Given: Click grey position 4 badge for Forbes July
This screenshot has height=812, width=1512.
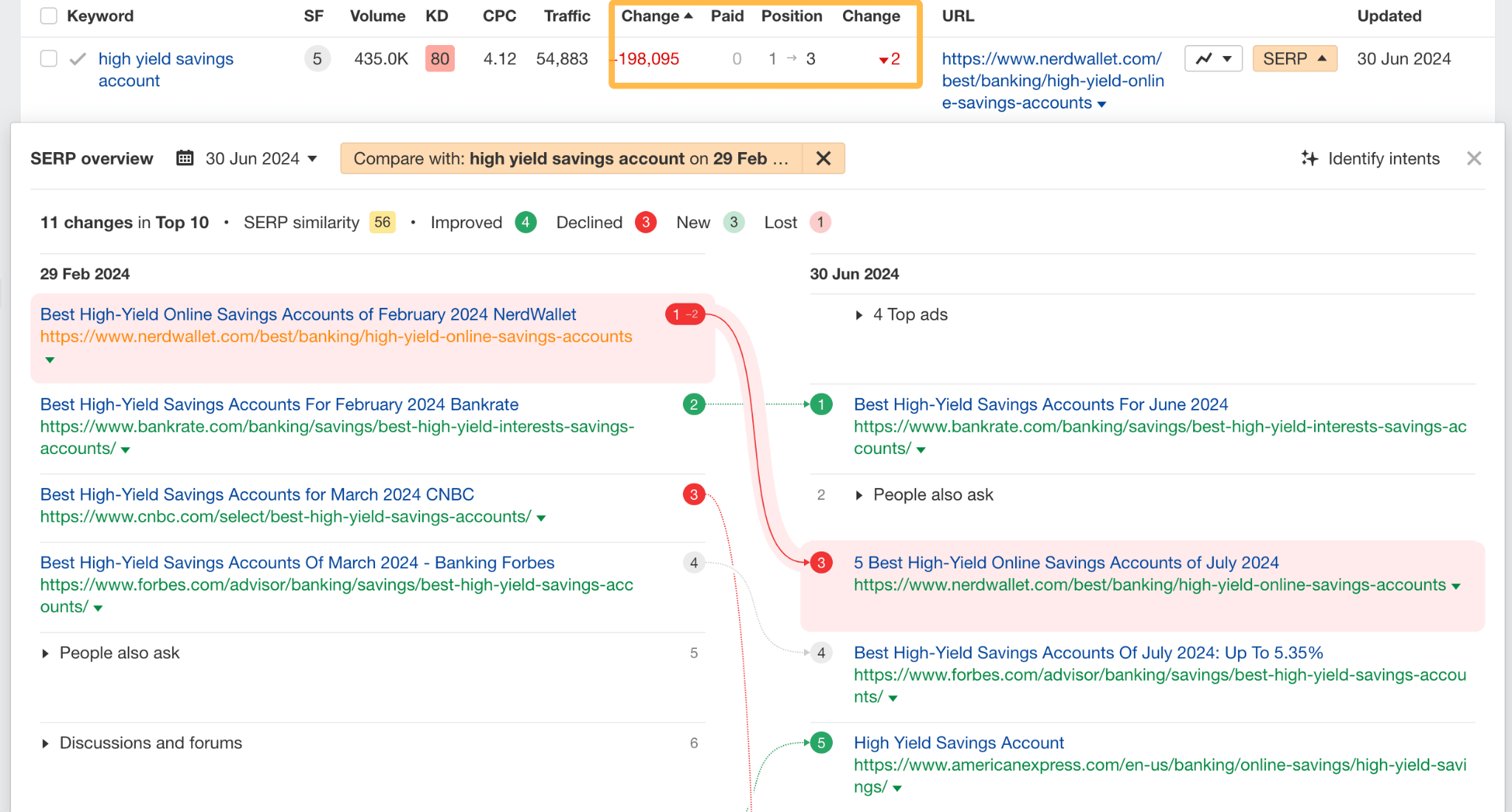Looking at the screenshot, I should pos(821,653).
